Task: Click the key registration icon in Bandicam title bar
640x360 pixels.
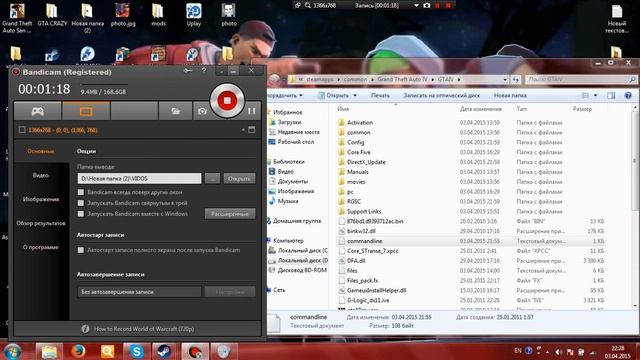Action: click(188, 71)
